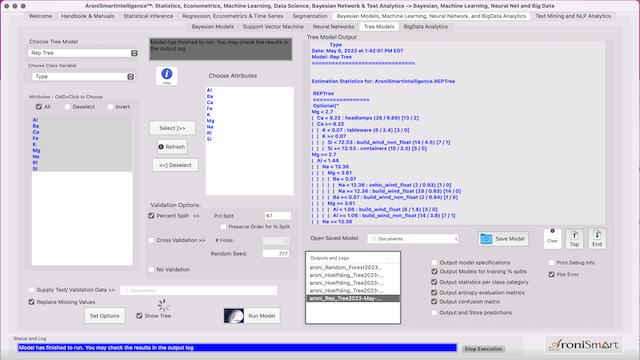This screenshot has width=640, height=360.
Task: Enable Supply Test/Validation Data
Action: (31, 290)
